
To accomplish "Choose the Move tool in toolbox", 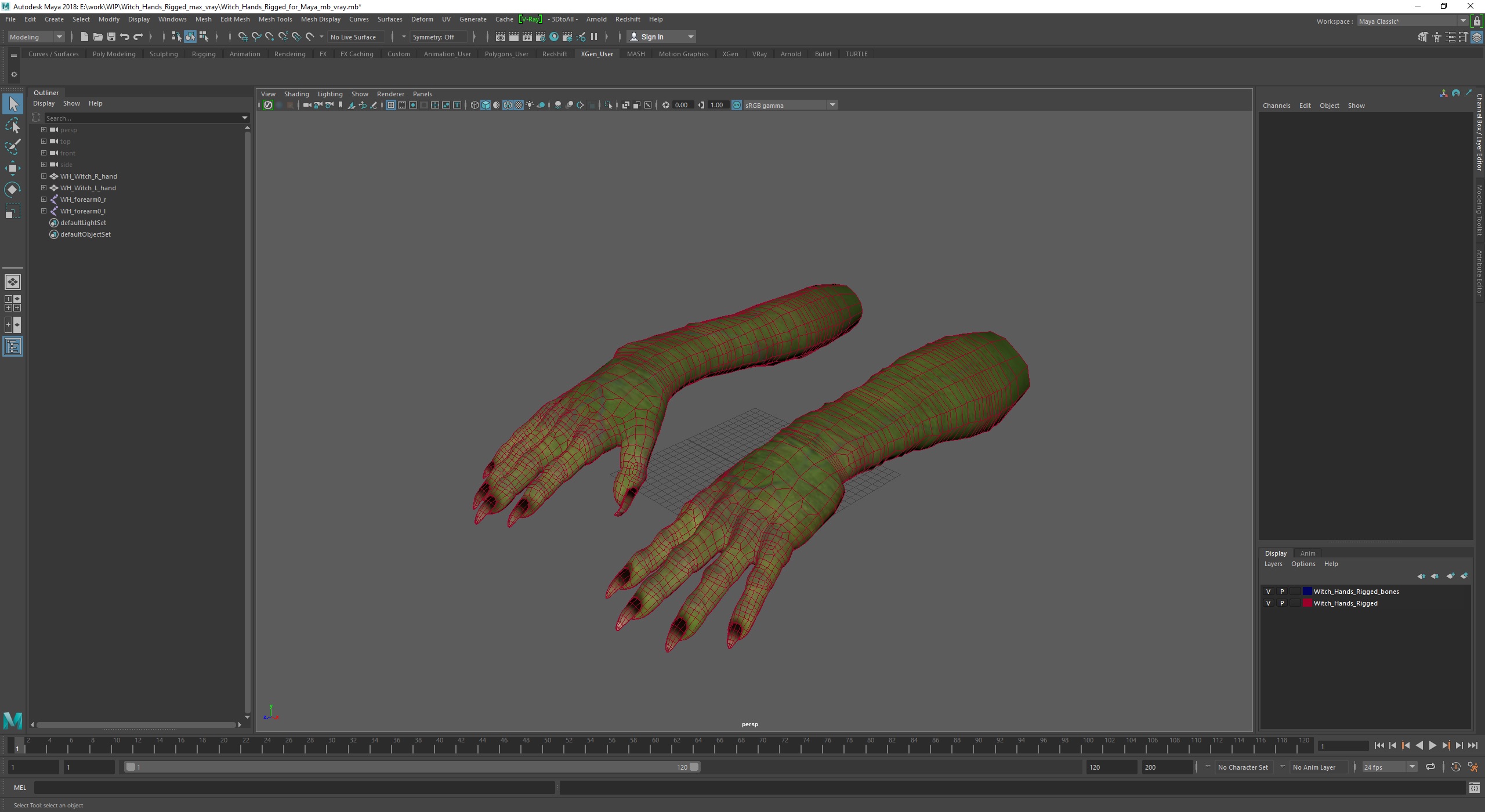I will 13,168.
